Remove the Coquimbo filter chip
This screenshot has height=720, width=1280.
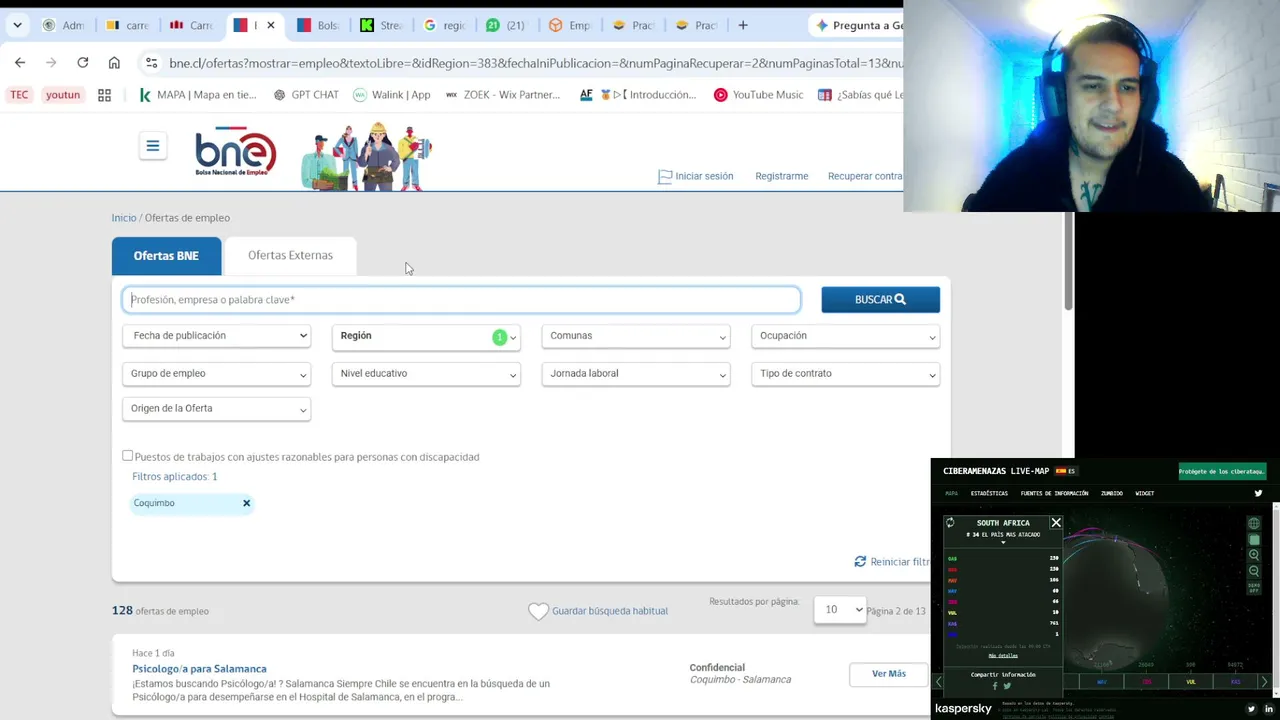[x=246, y=503]
